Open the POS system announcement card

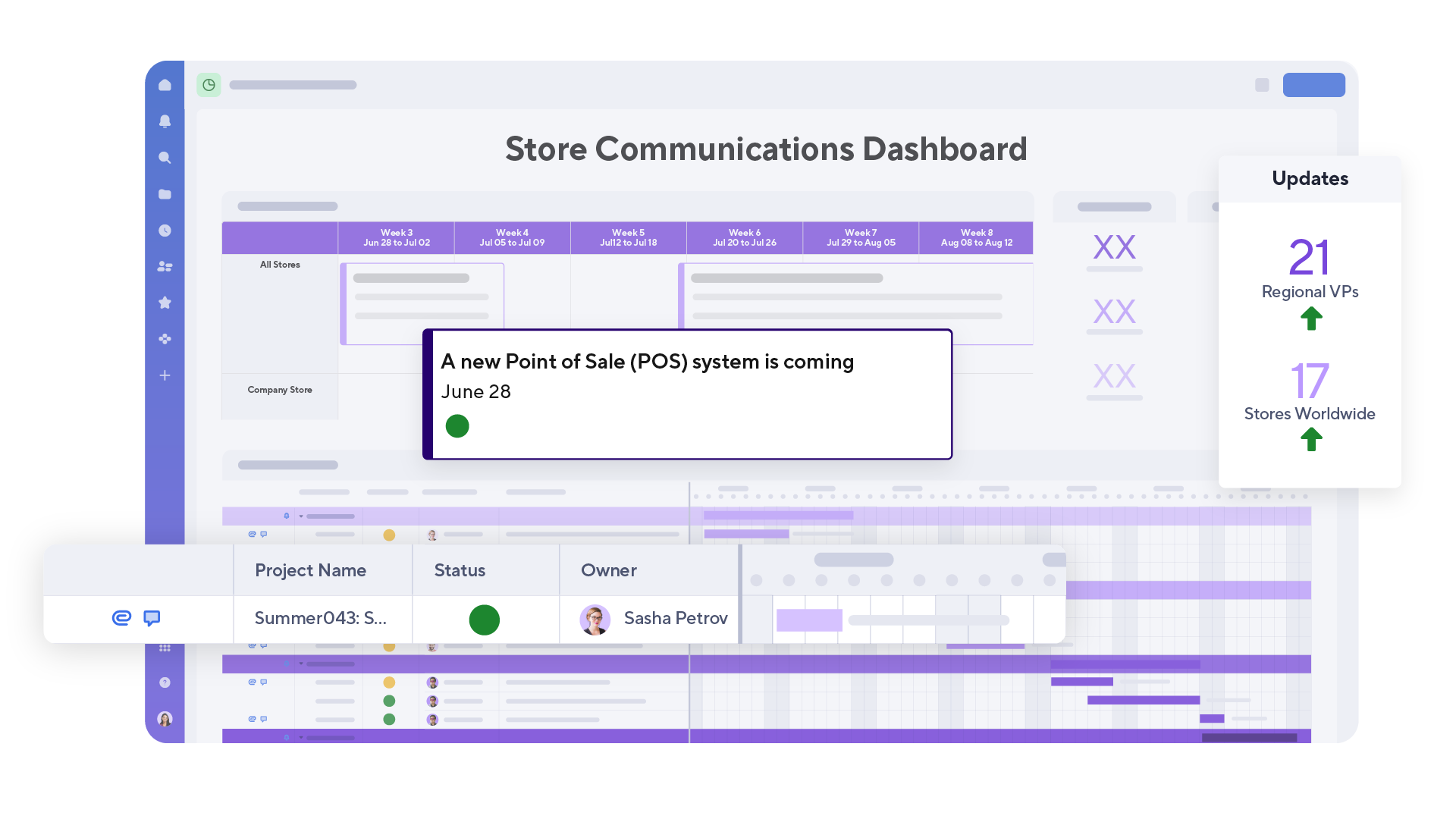point(686,394)
